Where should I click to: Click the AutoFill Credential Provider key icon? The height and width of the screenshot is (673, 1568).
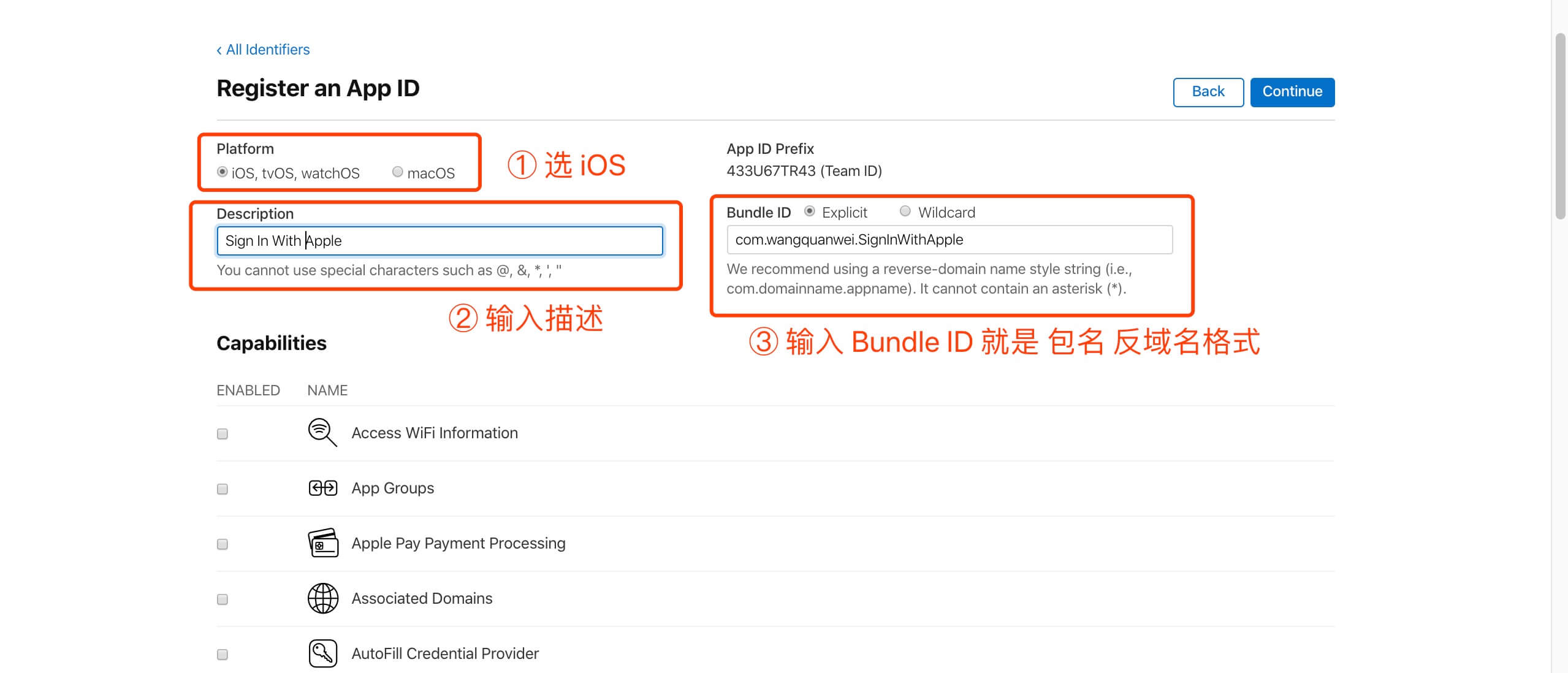pyautogui.click(x=322, y=653)
